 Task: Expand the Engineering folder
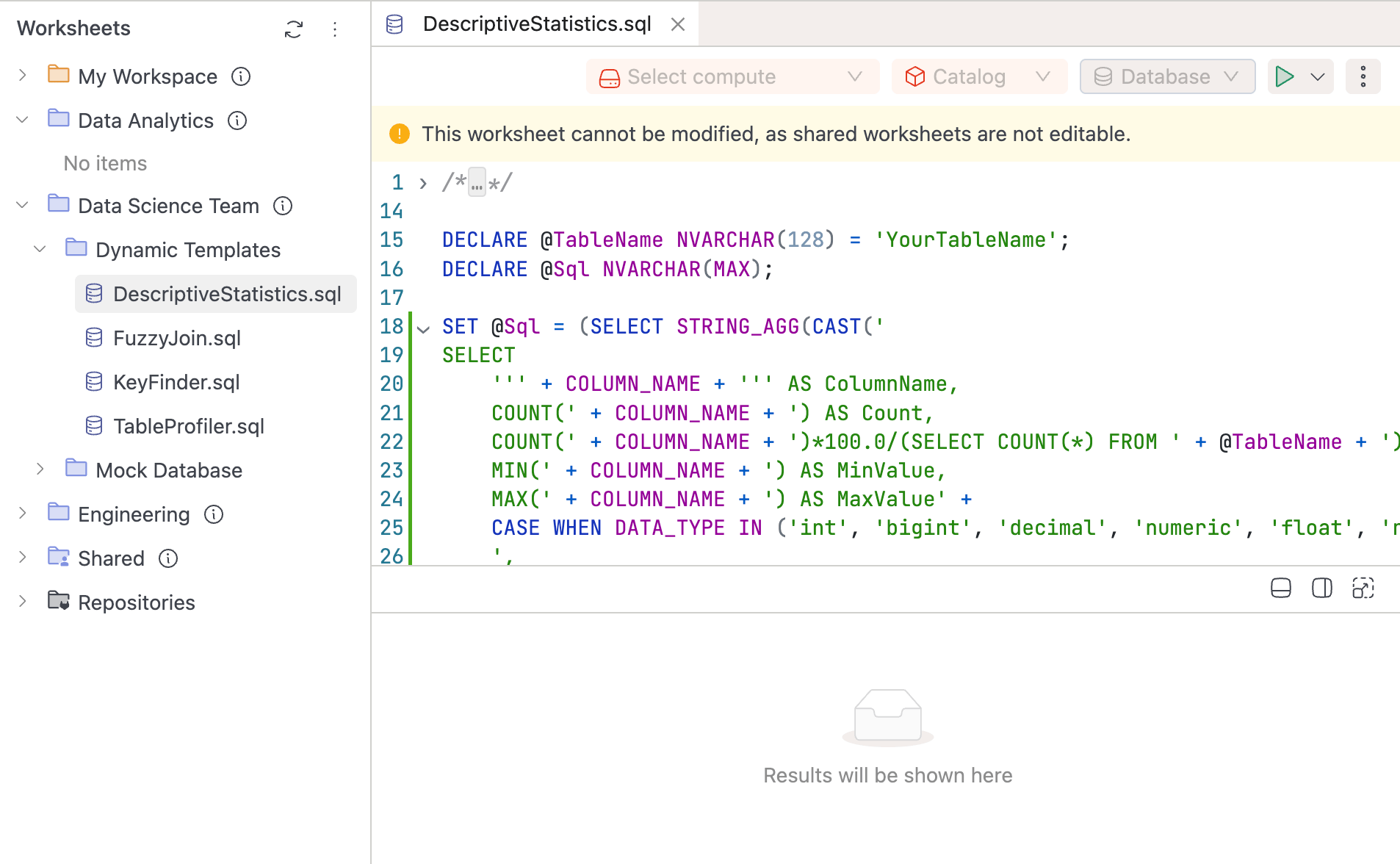click(x=23, y=514)
